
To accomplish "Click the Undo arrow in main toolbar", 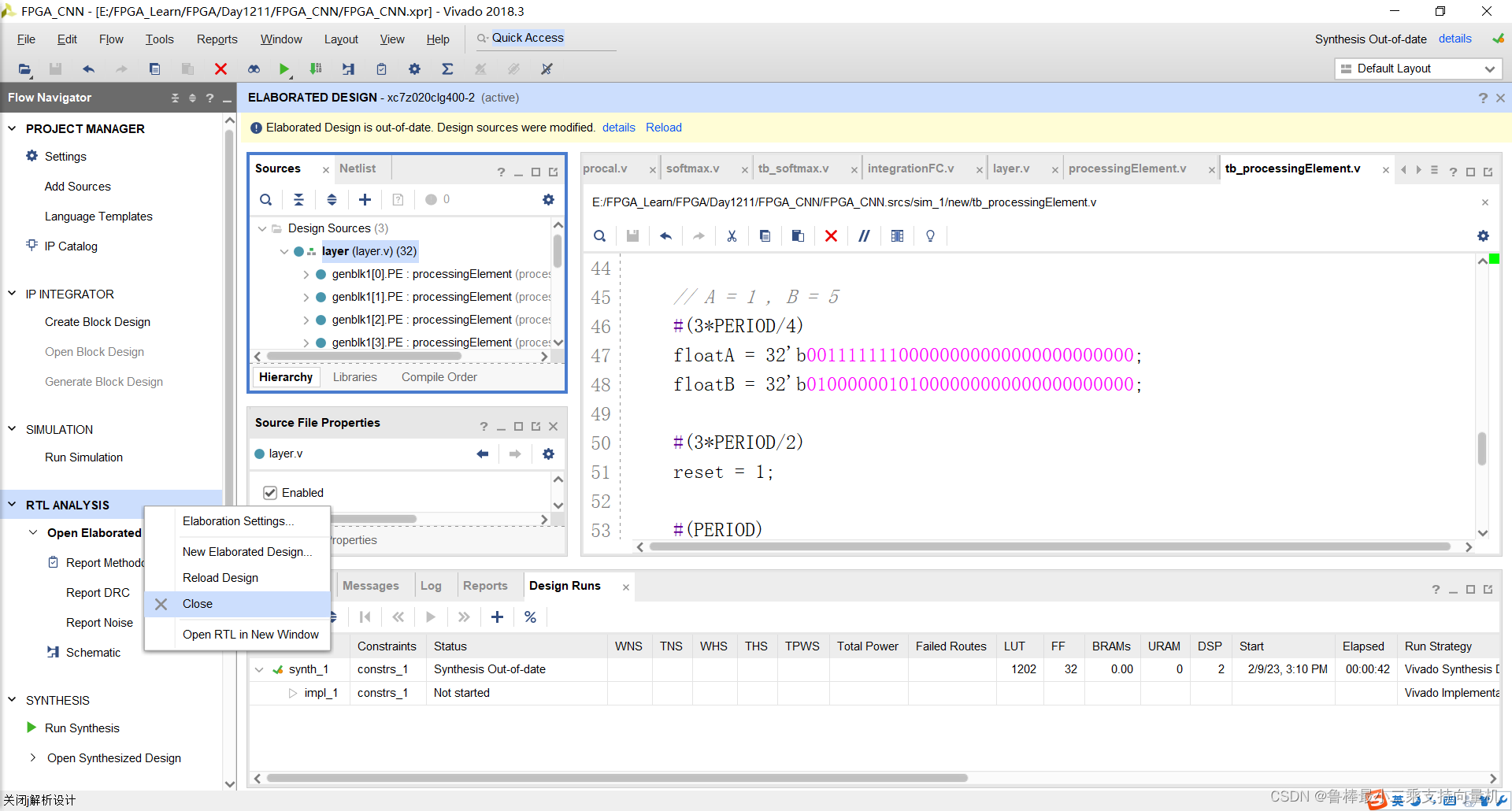I will [x=88, y=69].
